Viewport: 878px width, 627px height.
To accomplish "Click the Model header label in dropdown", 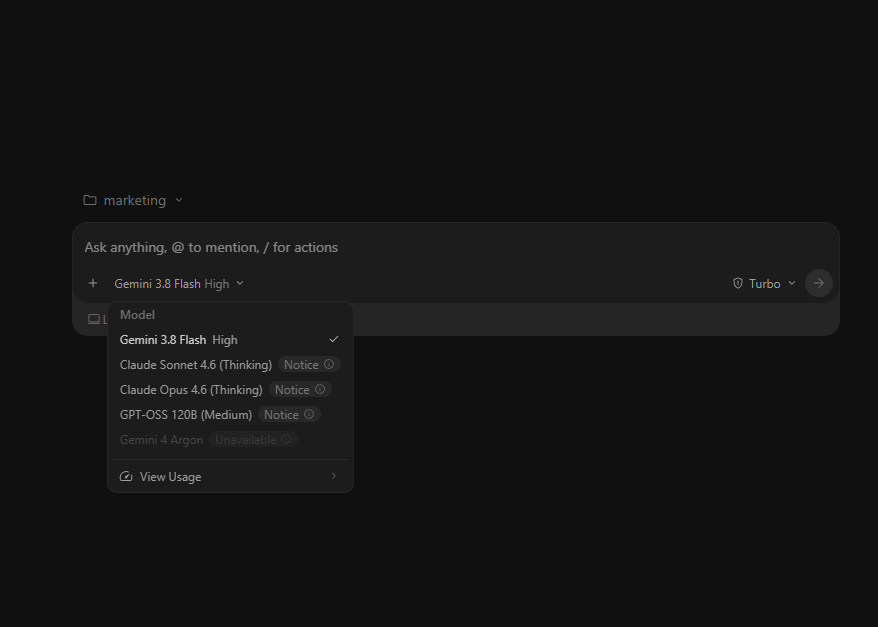I will (x=137, y=315).
